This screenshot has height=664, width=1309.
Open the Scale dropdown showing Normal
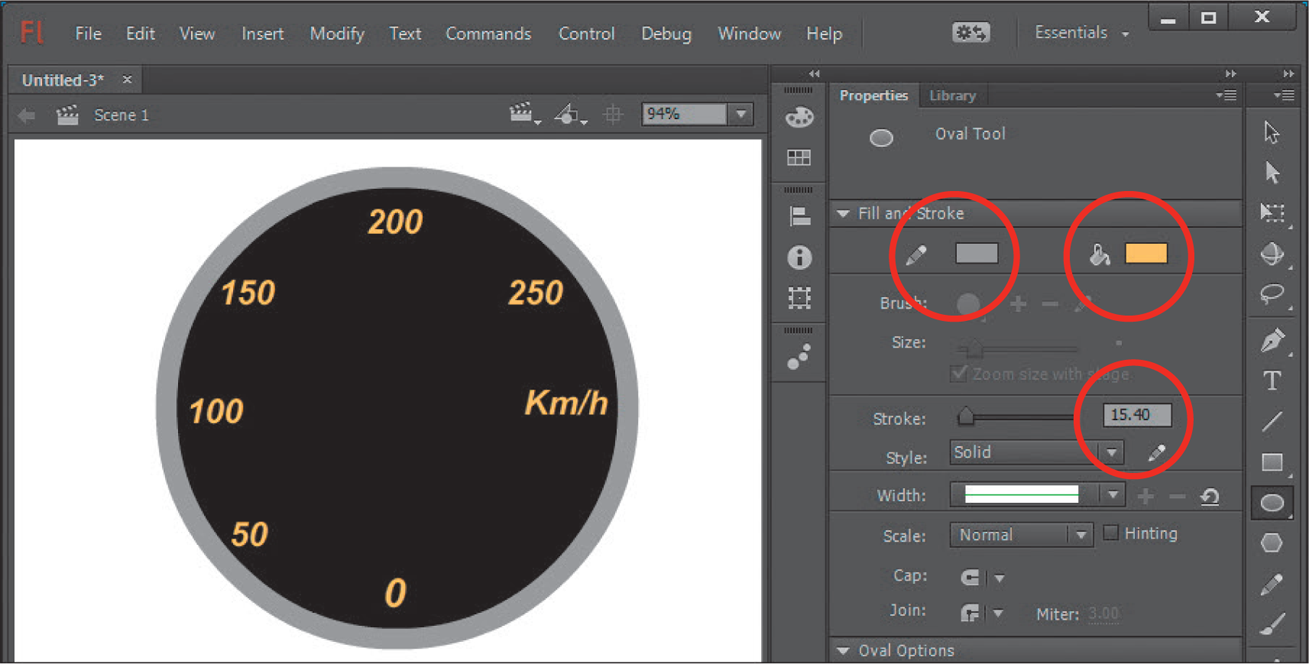point(1021,535)
